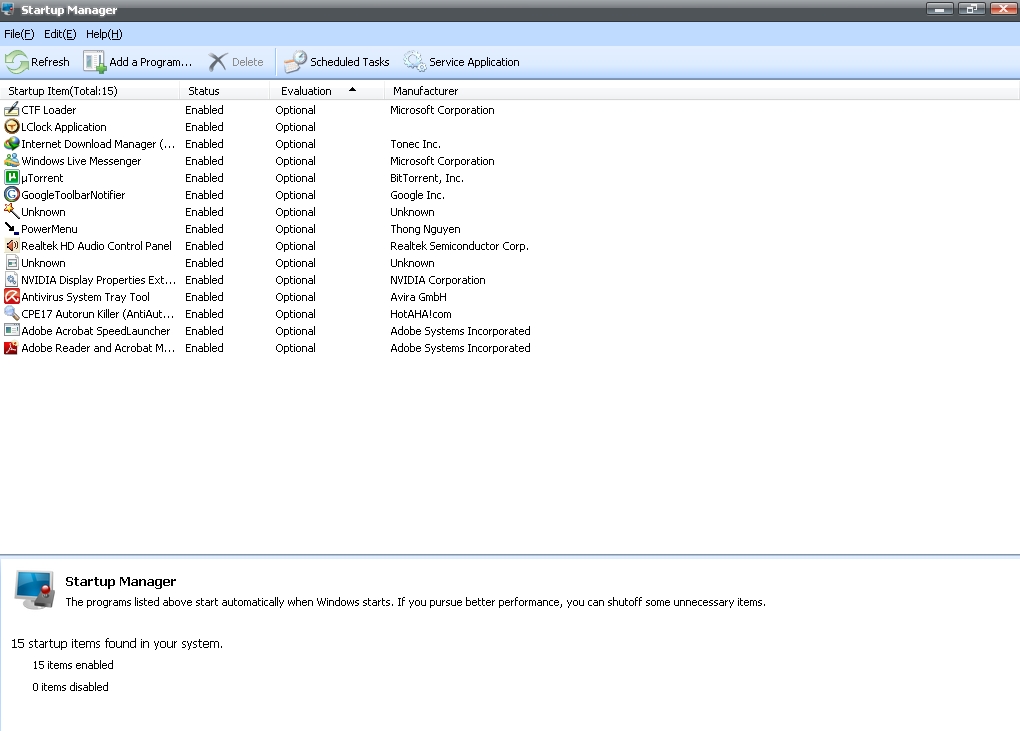Viewport: 1020px width, 731px height.
Task: Select the µTorrent icon
Action: [12, 177]
